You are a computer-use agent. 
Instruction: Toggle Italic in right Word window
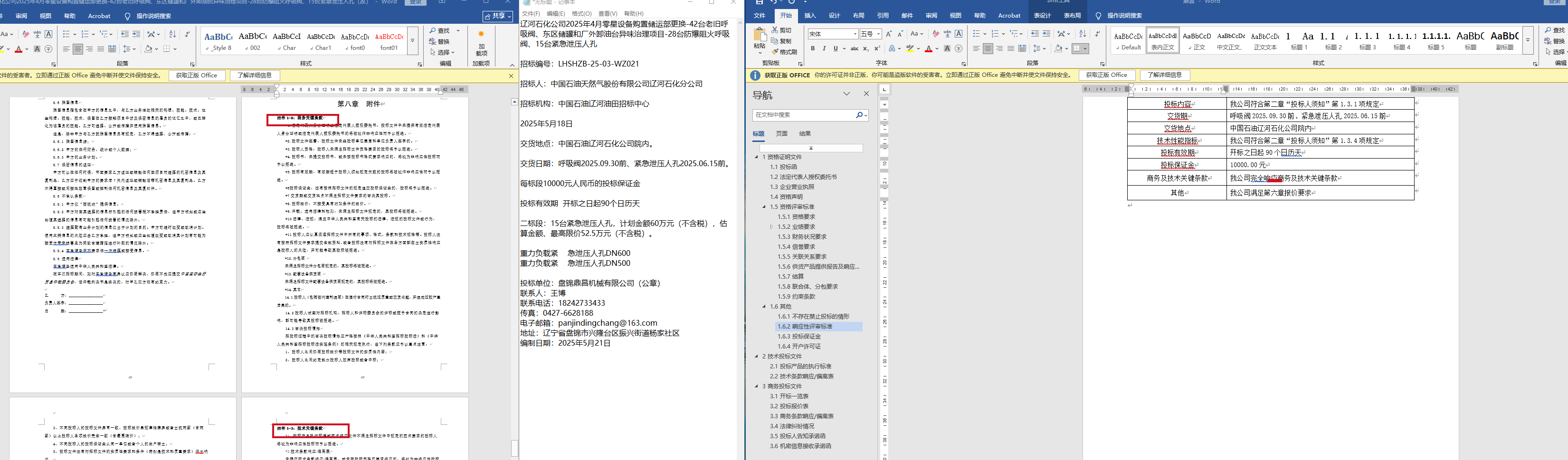pos(824,49)
